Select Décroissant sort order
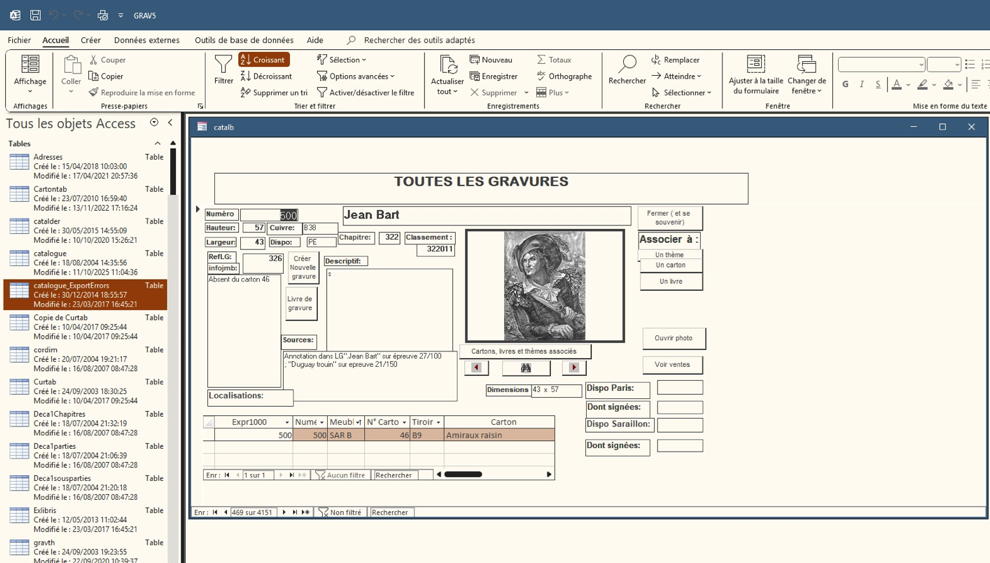Screen dimensions: 990x563 pos(266,76)
